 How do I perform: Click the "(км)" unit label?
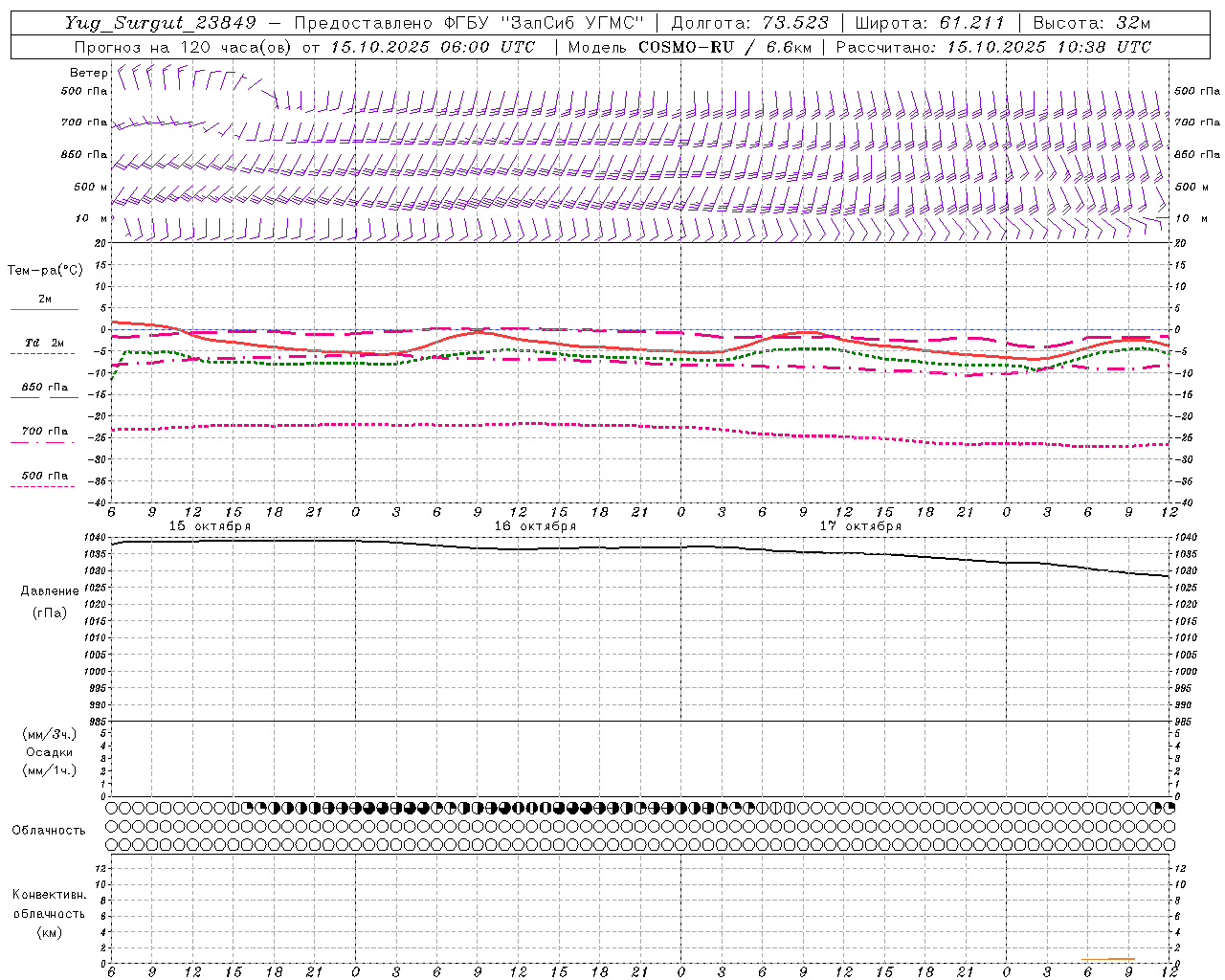coord(49,932)
